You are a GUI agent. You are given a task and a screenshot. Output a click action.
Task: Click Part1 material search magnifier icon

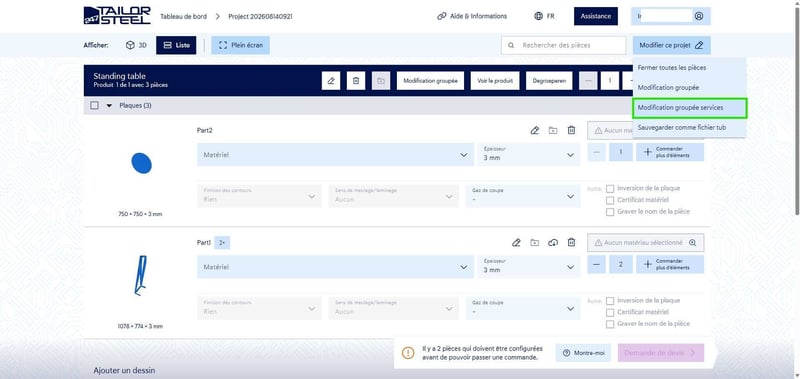point(692,243)
